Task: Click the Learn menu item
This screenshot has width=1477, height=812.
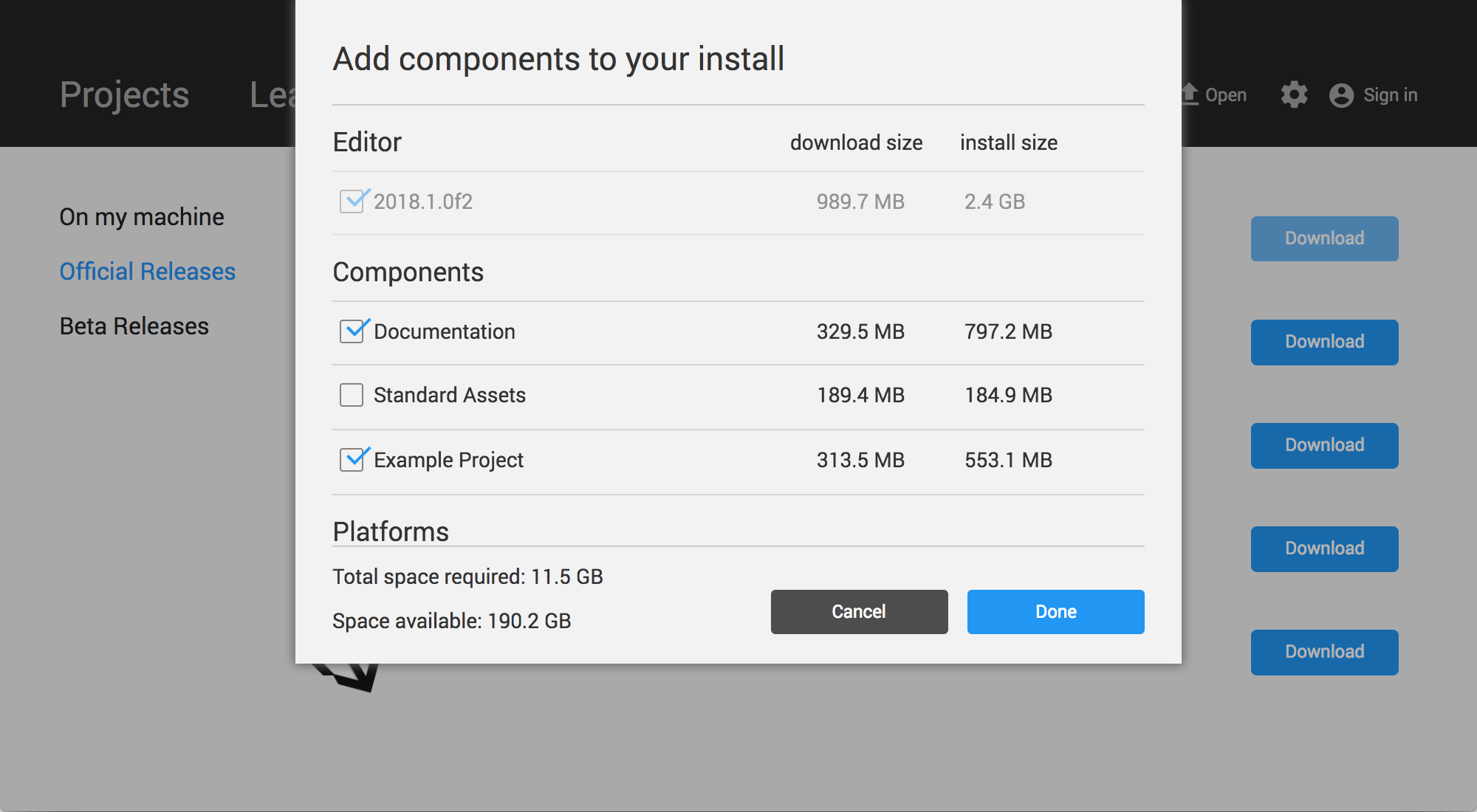Action: coord(272,95)
